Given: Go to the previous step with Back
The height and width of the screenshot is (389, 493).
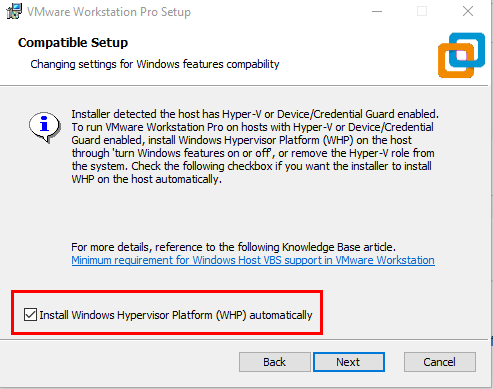Looking at the screenshot, I should pyautogui.click(x=275, y=362).
